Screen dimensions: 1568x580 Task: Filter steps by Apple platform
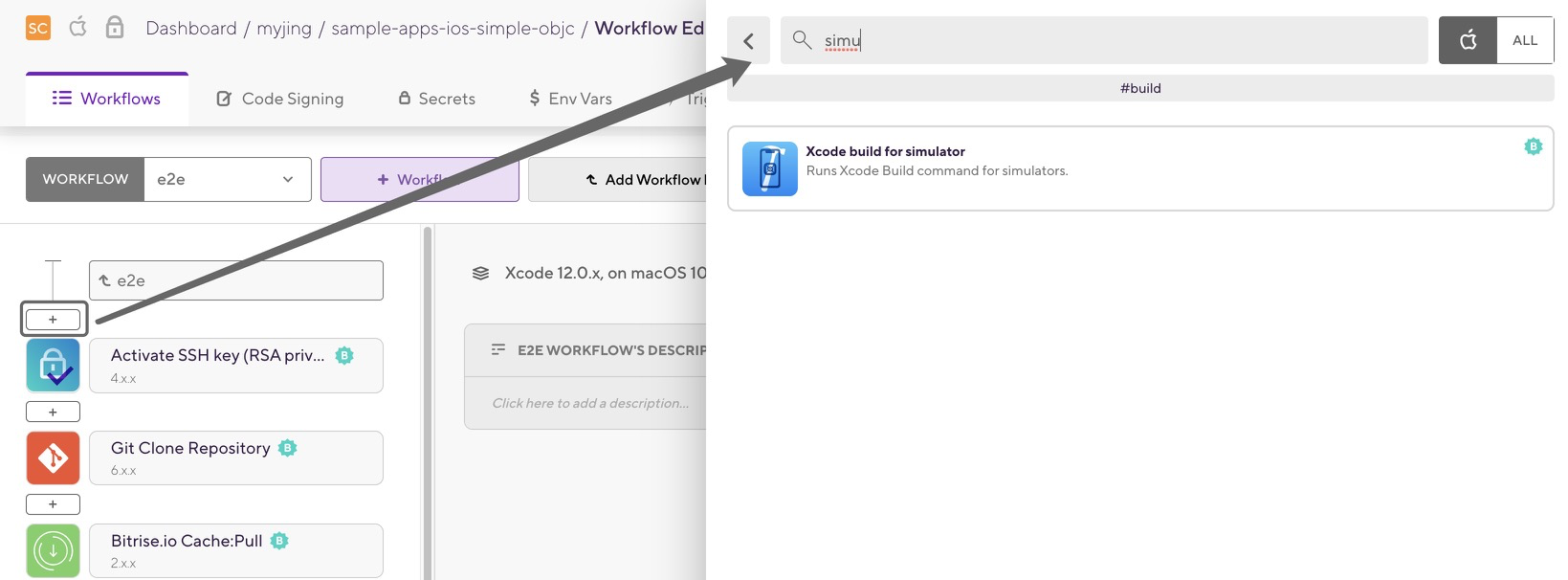(x=1468, y=40)
